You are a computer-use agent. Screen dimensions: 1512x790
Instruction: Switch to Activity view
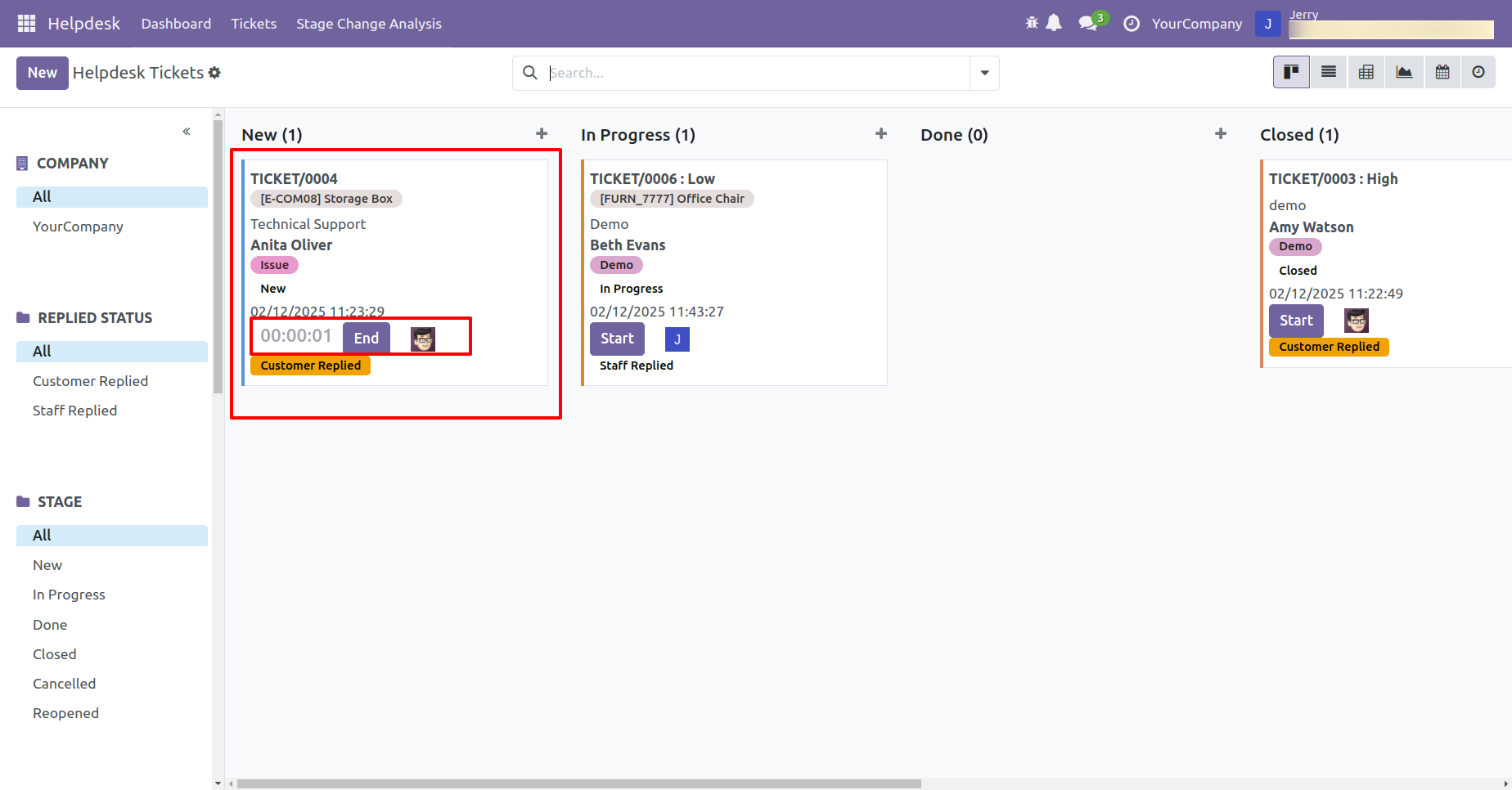1478,72
